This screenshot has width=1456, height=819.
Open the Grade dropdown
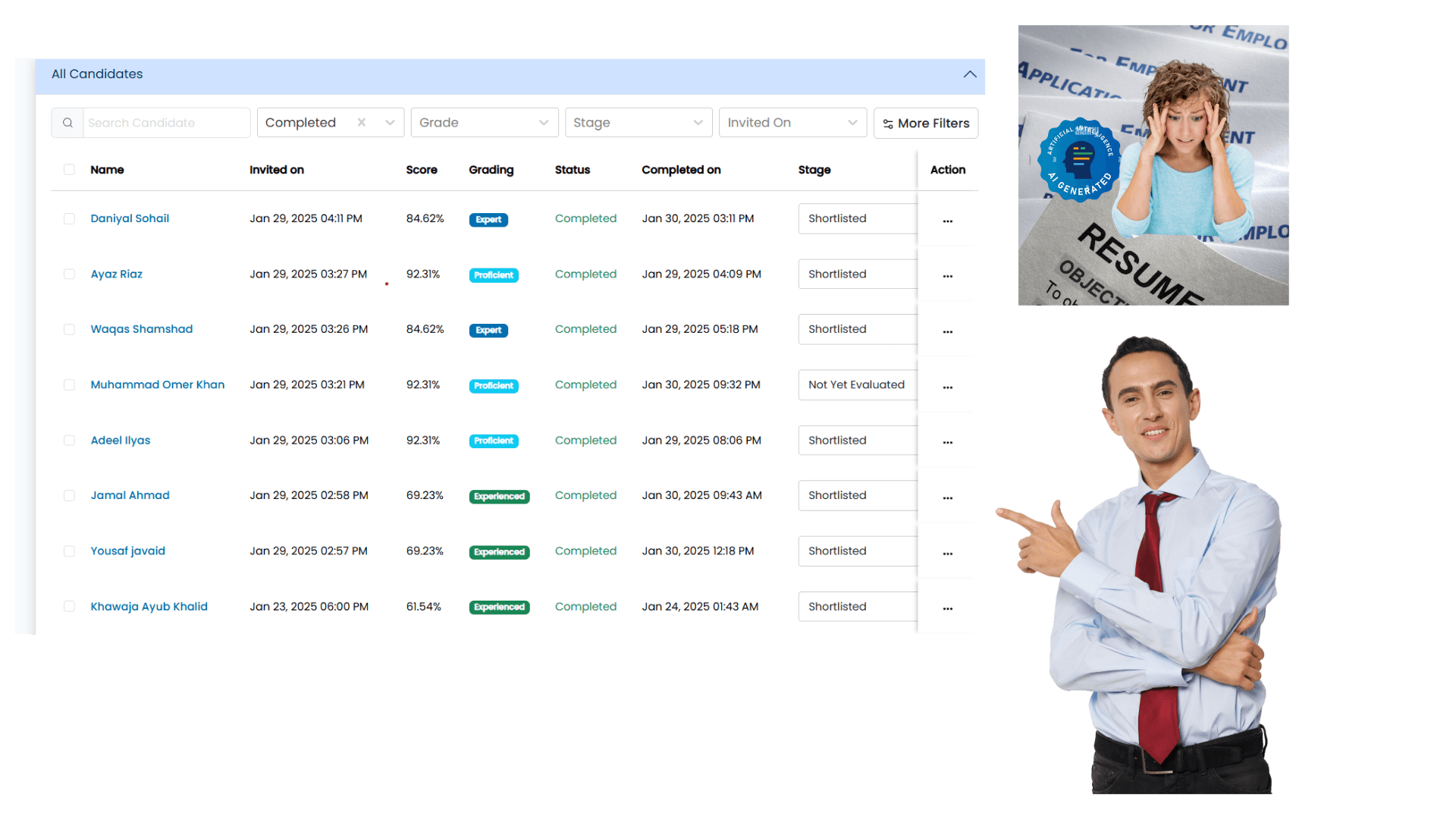point(485,122)
